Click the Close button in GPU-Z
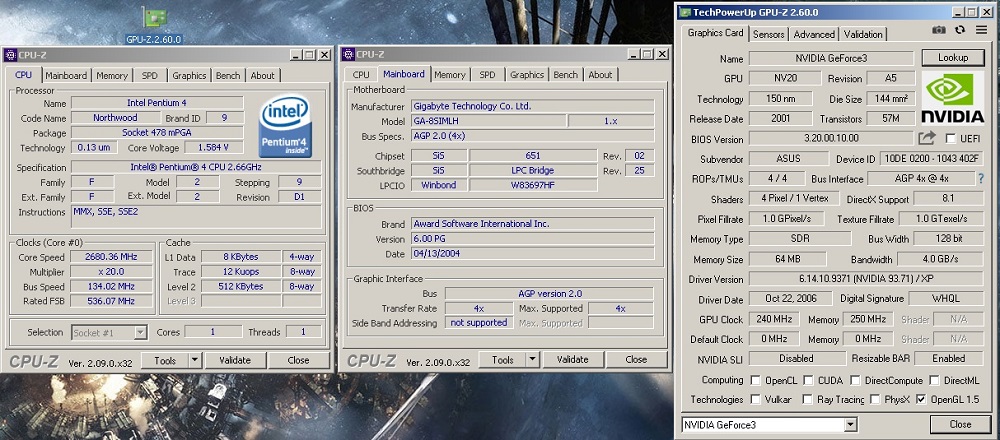The image size is (1000, 440). click(x=960, y=424)
